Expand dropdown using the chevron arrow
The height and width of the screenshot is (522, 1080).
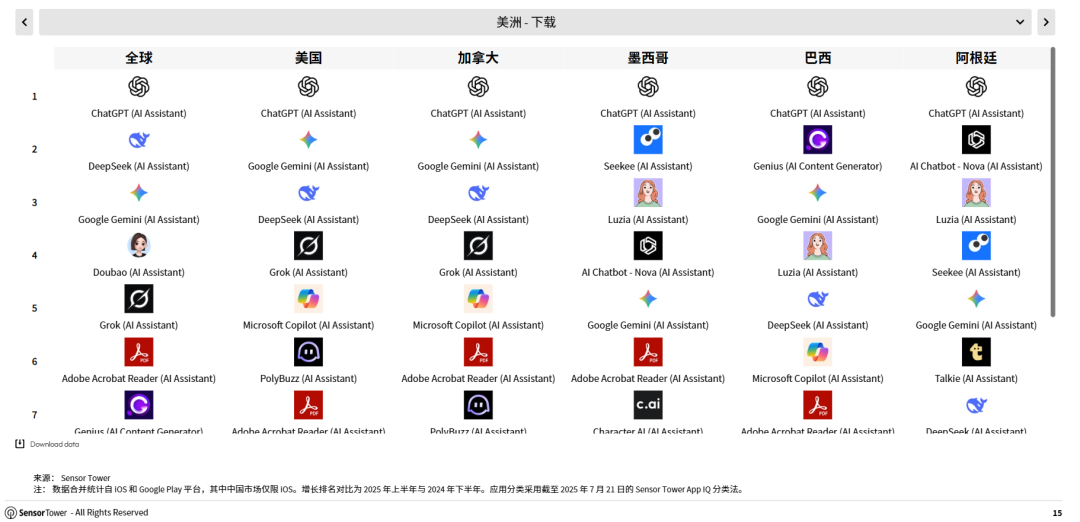[x=1020, y=22]
